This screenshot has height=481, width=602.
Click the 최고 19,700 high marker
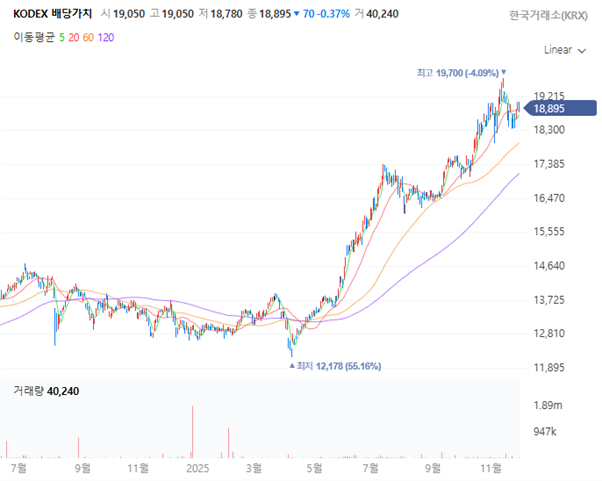coord(461,73)
